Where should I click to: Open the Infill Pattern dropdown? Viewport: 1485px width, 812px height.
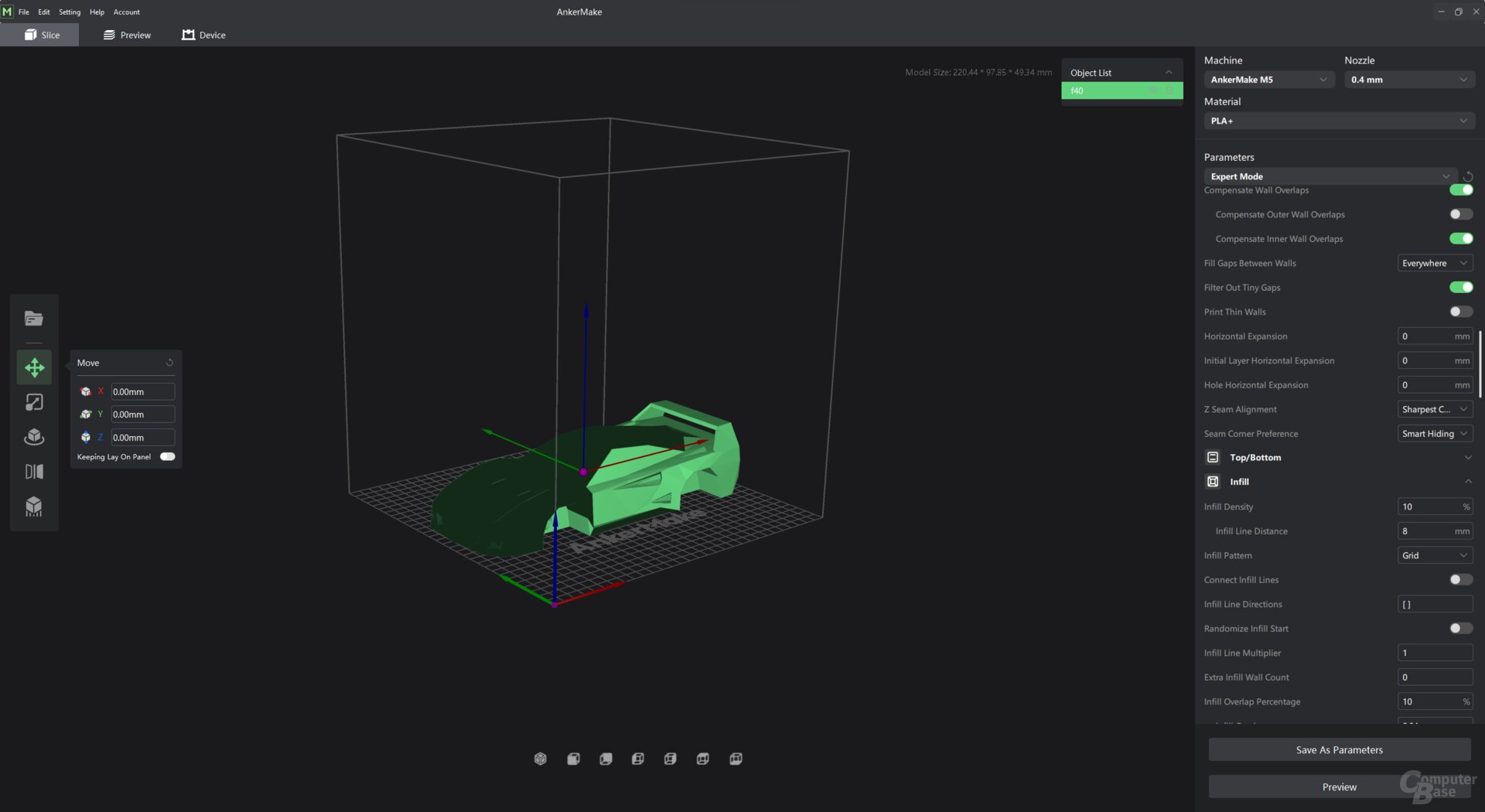pyautogui.click(x=1434, y=555)
